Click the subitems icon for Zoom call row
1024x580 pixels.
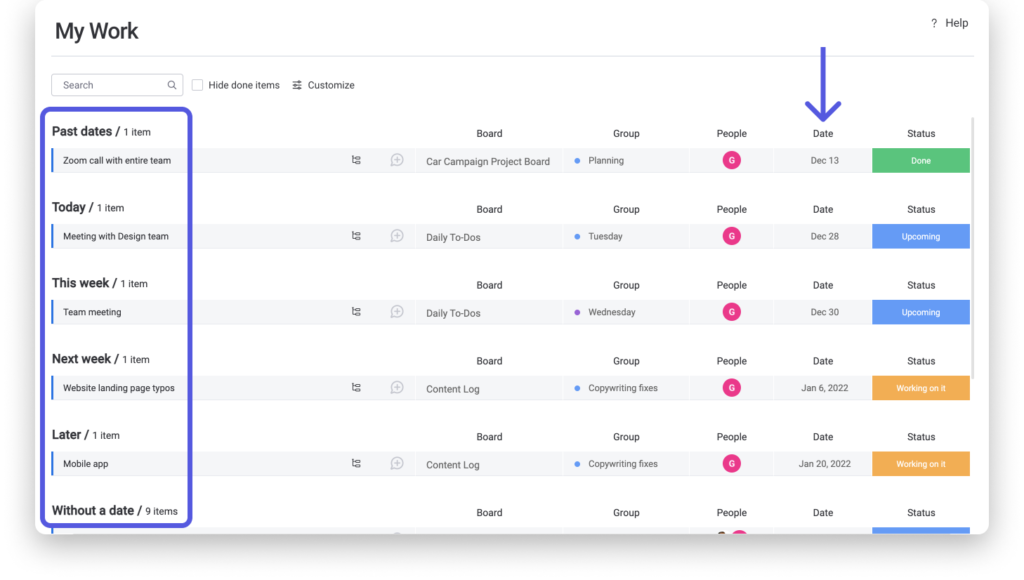pos(356,160)
